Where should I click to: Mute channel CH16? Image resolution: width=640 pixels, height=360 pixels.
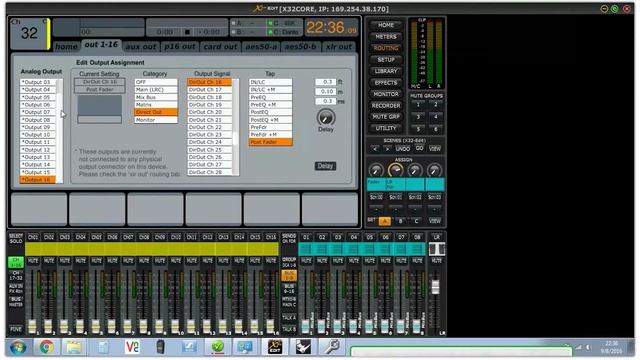coord(271,260)
